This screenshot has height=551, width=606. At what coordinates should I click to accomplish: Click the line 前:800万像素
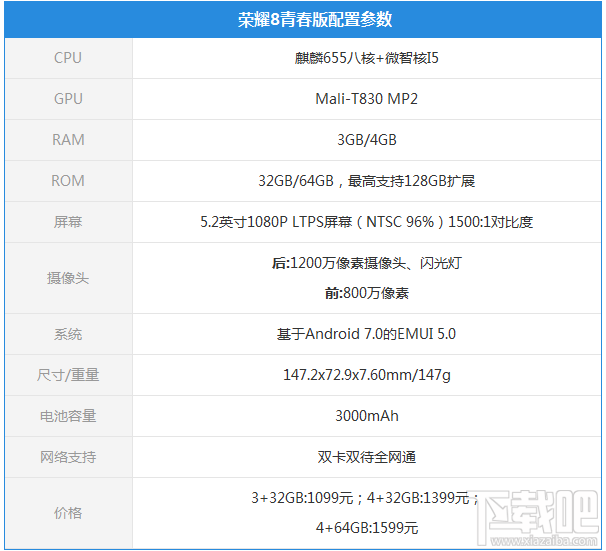pyautogui.click(x=366, y=293)
